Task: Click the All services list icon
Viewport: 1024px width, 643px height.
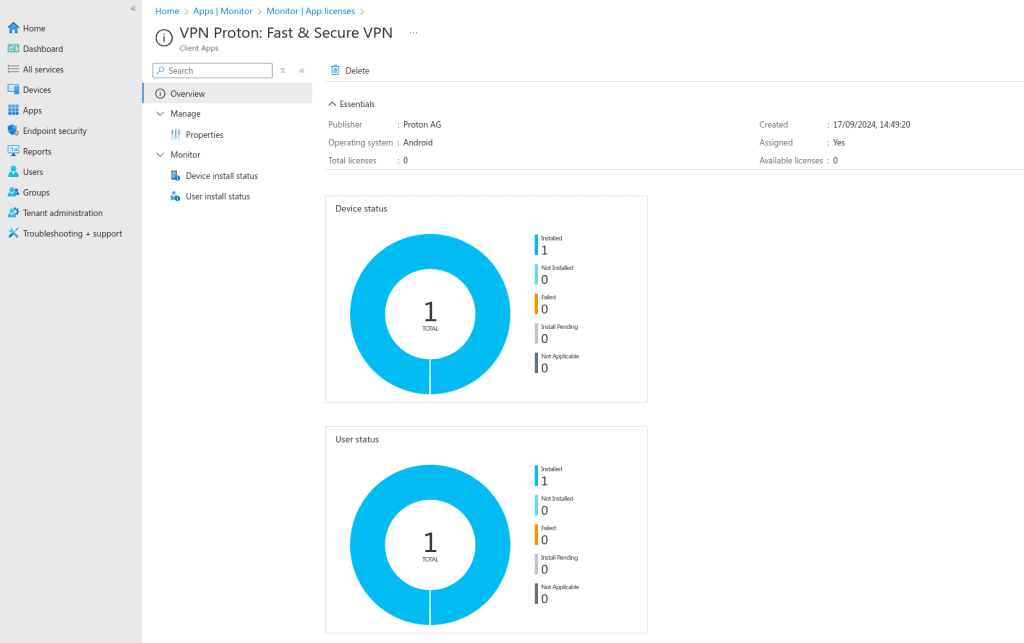Action: (x=13, y=69)
